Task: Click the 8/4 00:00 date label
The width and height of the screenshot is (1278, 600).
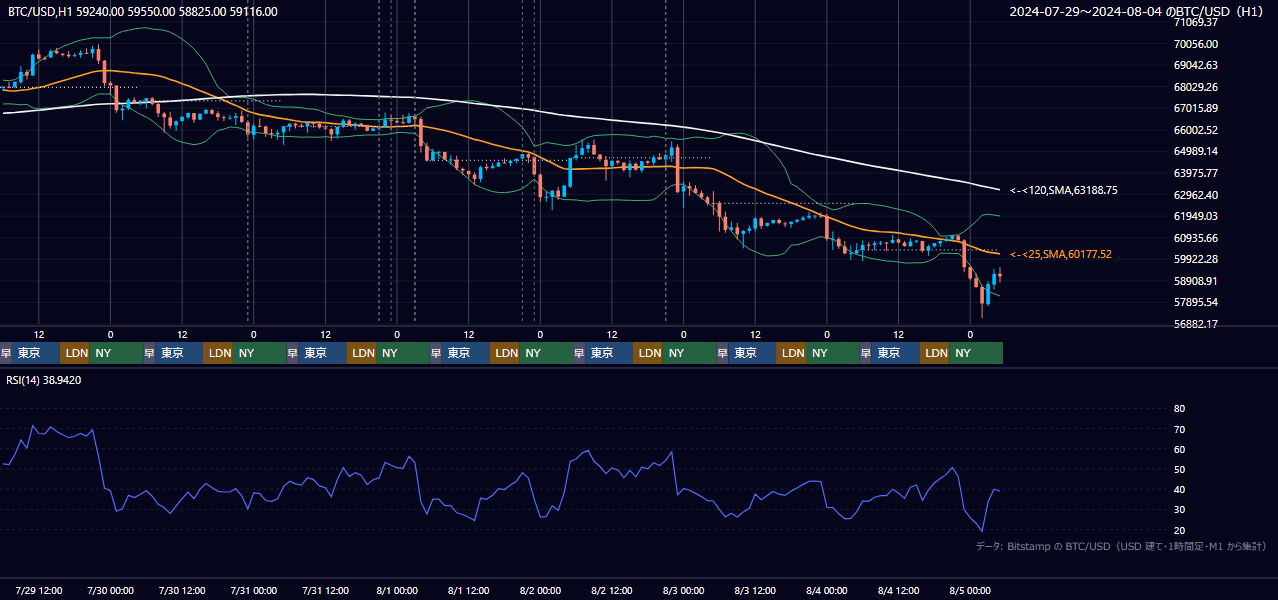Action: coord(827,591)
